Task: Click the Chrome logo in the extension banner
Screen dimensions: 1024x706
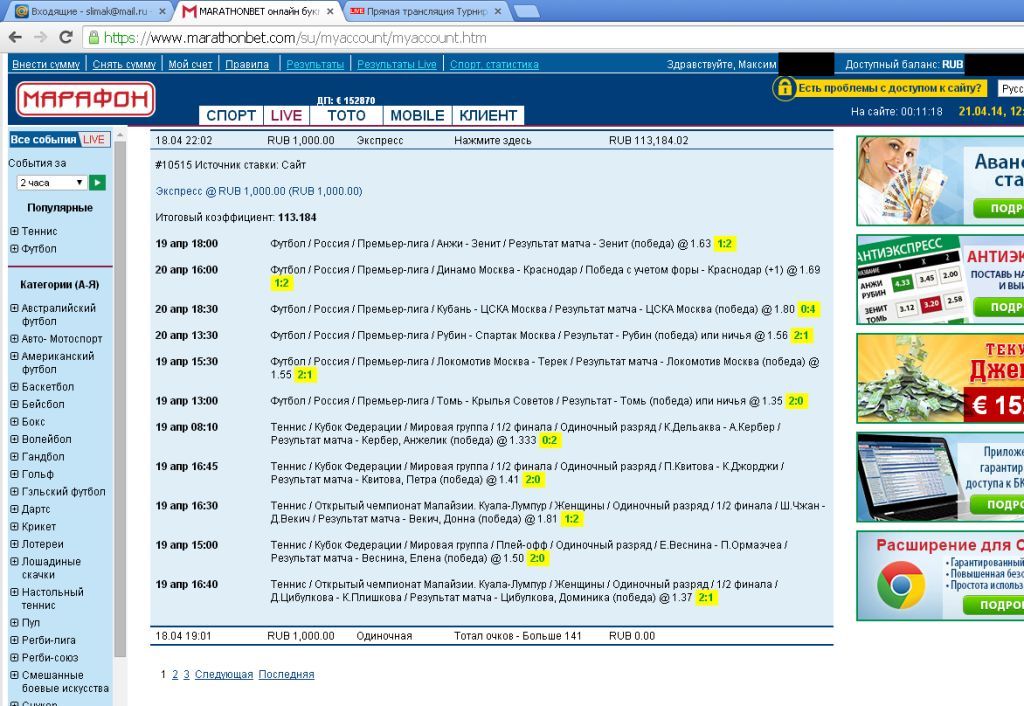Action: click(x=901, y=585)
